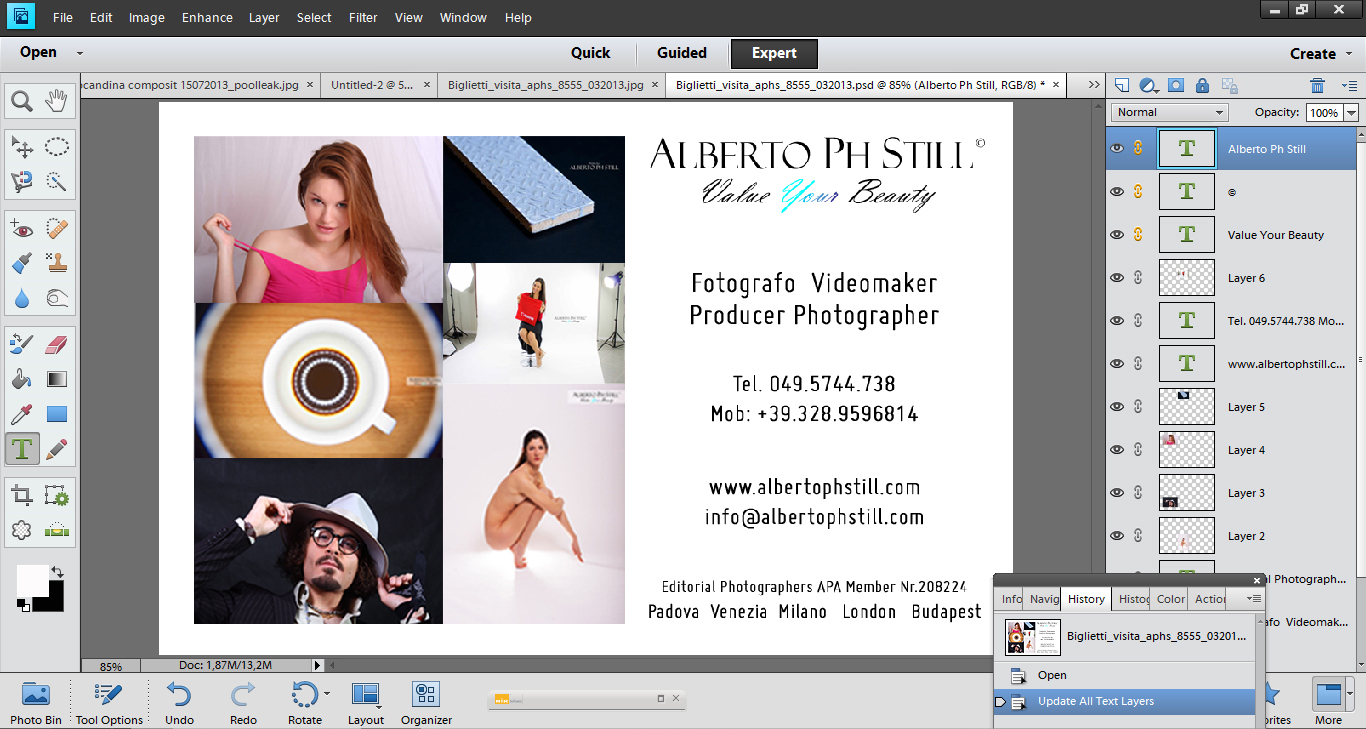The width and height of the screenshot is (1366, 729).
Task: Select the Crop tool
Action: point(23,496)
